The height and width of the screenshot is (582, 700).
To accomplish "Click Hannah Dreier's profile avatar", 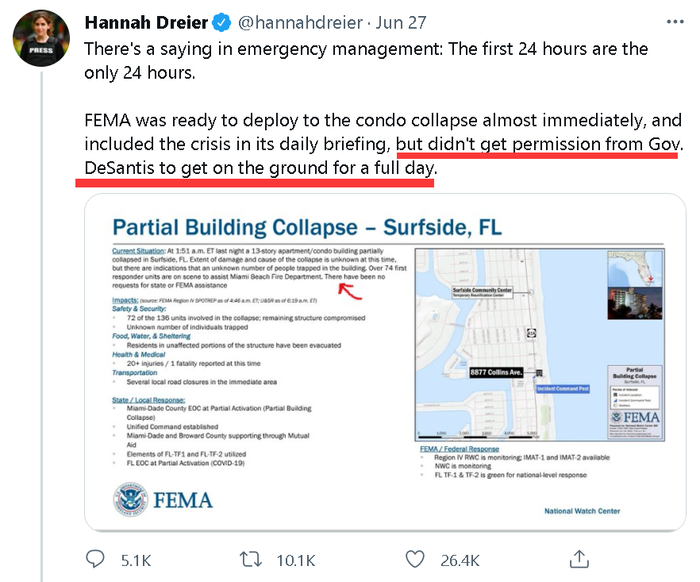I will pos(40,42).
